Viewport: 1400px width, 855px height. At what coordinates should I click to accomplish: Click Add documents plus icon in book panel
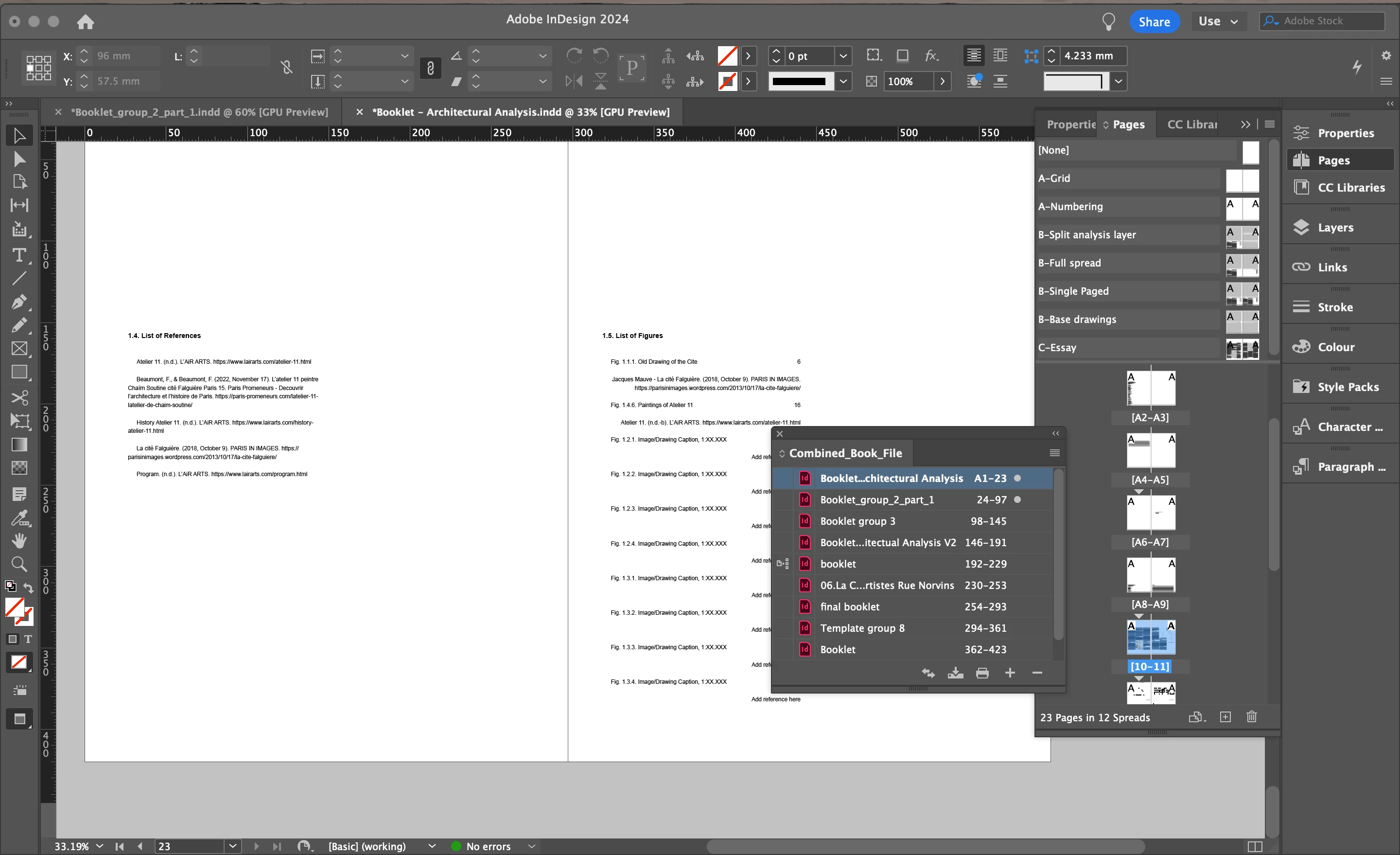(1010, 673)
